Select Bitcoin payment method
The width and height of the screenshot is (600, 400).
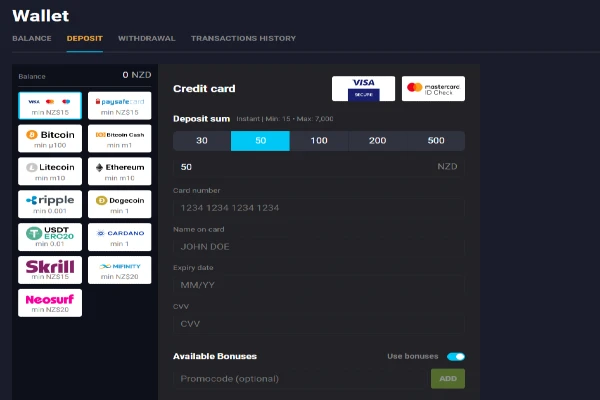(50, 138)
